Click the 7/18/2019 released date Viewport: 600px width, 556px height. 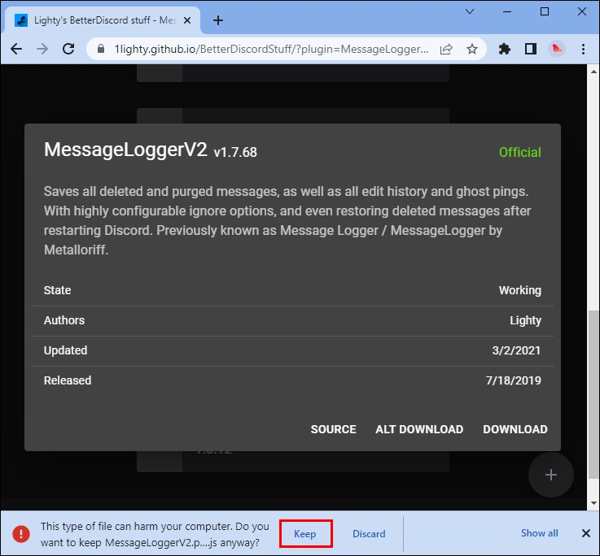coord(513,380)
